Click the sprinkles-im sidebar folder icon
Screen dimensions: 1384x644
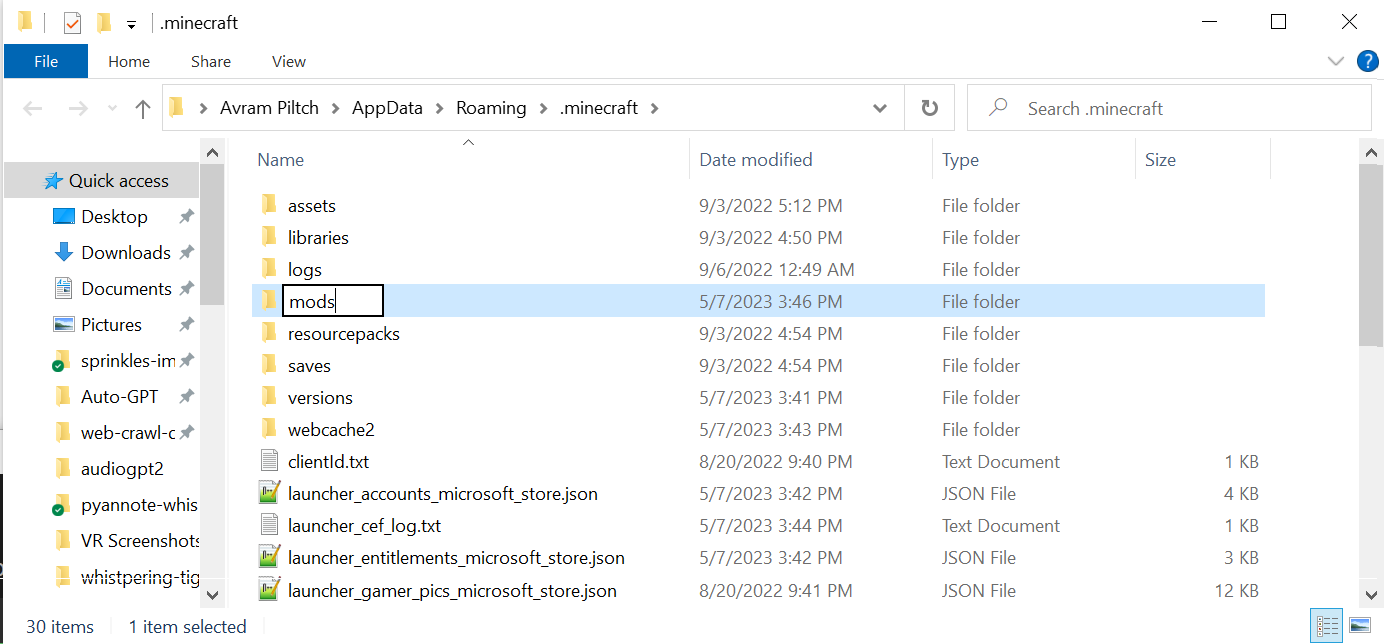63,361
